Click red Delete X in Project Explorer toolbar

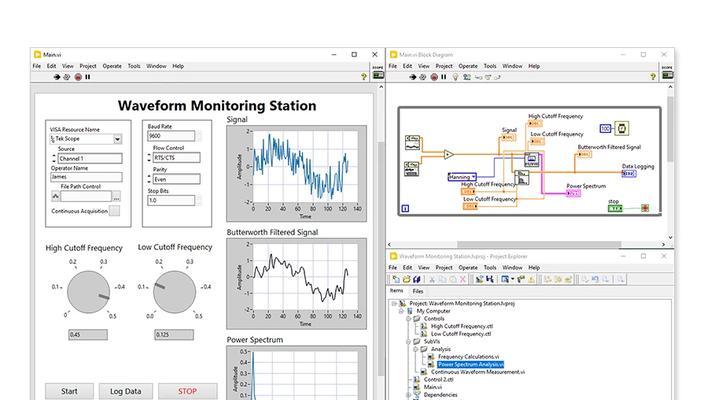(x=463, y=279)
